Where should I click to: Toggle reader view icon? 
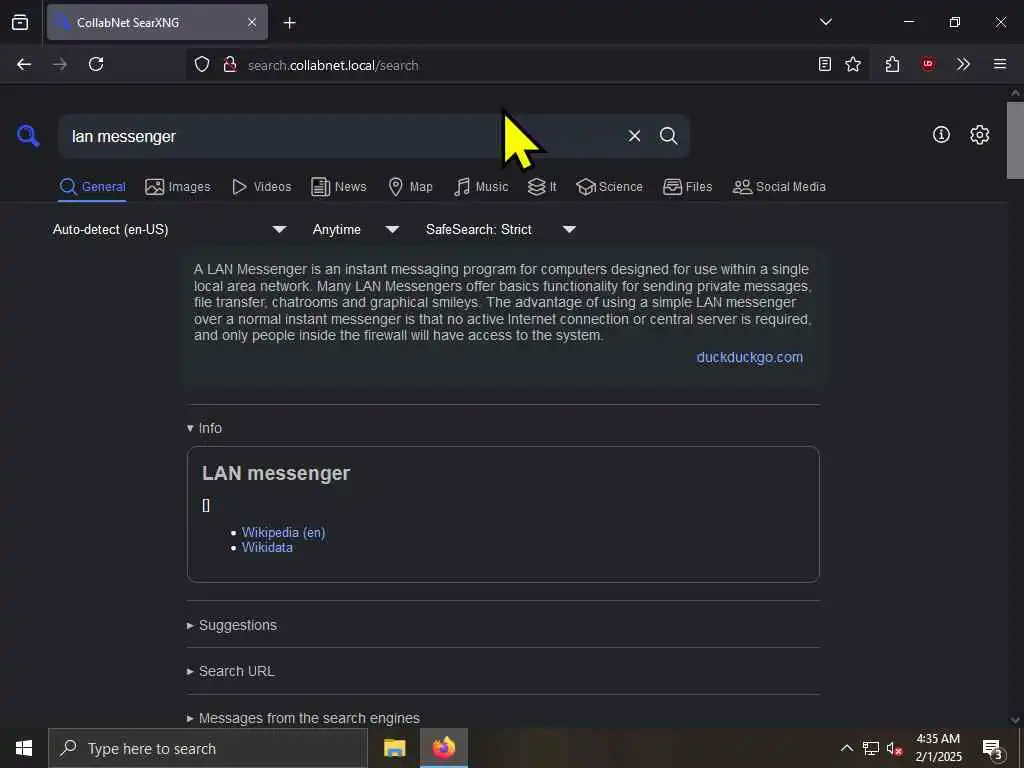[825, 64]
